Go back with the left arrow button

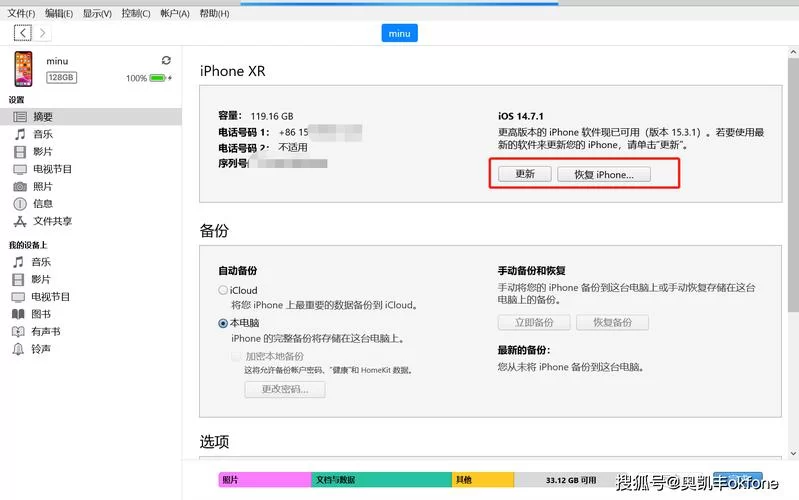click(22, 33)
